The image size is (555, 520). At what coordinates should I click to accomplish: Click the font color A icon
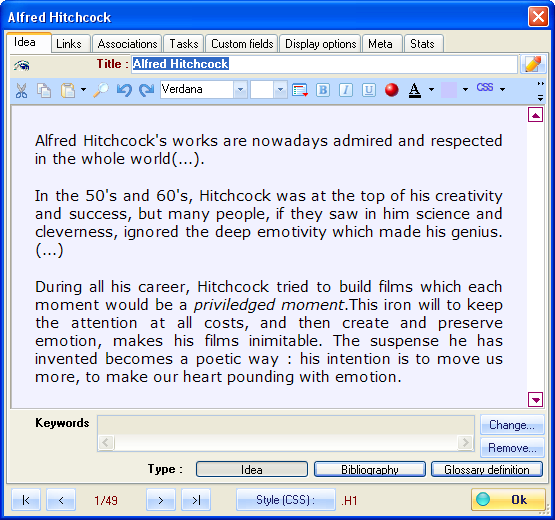(x=415, y=90)
